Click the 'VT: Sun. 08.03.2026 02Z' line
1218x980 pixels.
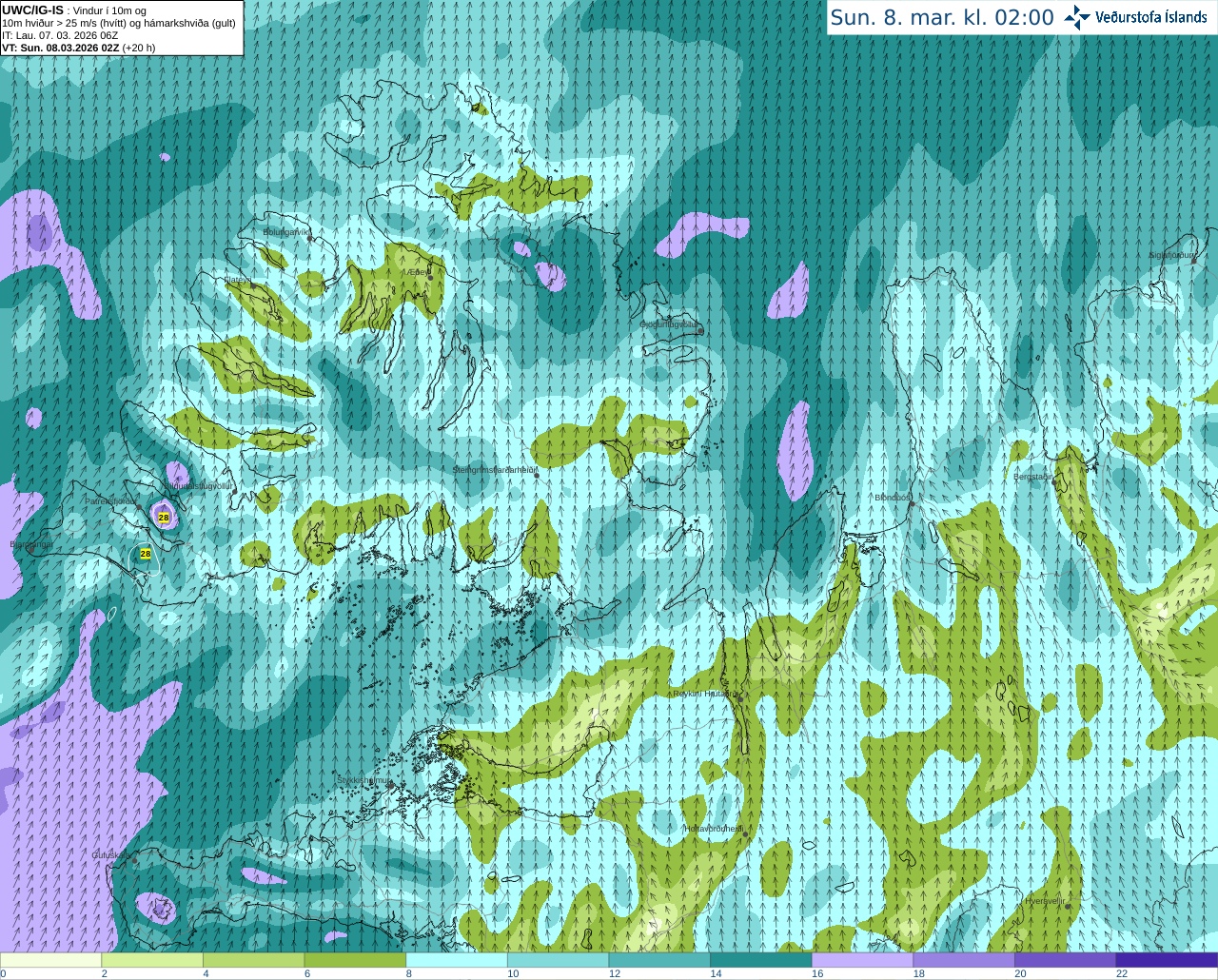[x=61, y=48]
